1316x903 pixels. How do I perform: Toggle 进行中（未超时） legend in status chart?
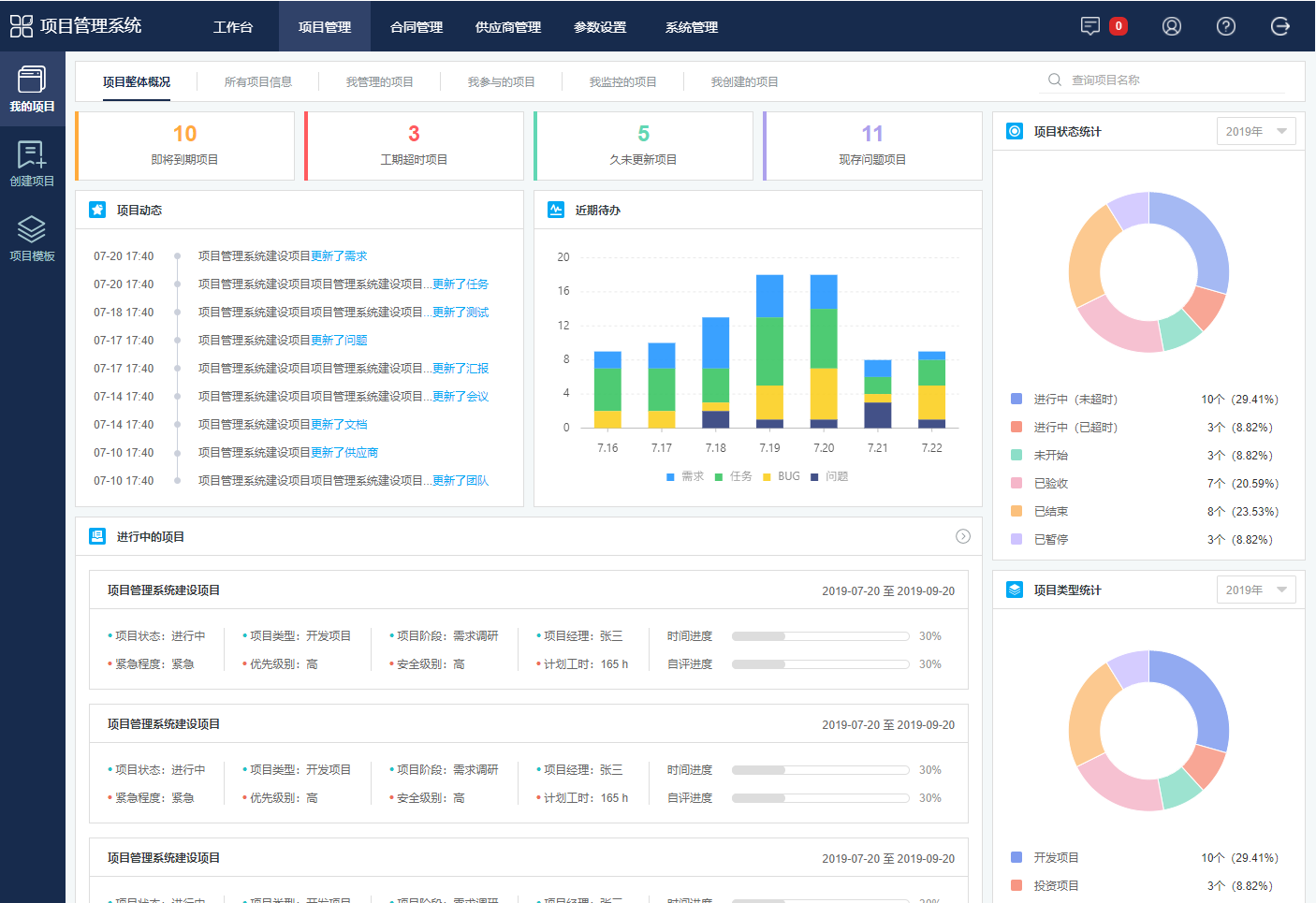[1064, 399]
